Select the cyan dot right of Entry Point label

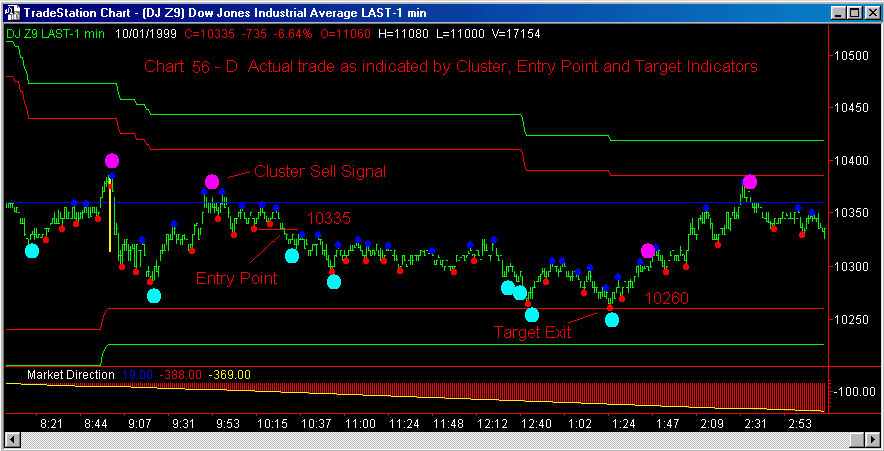(x=292, y=256)
